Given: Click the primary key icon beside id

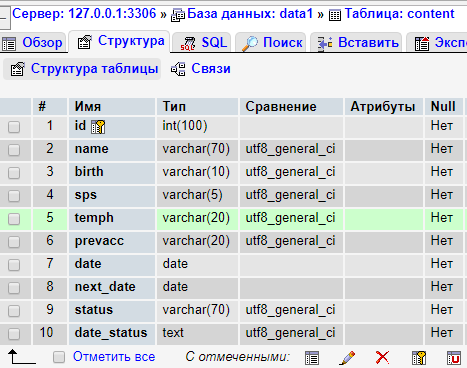Looking at the screenshot, I should [x=98, y=127].
